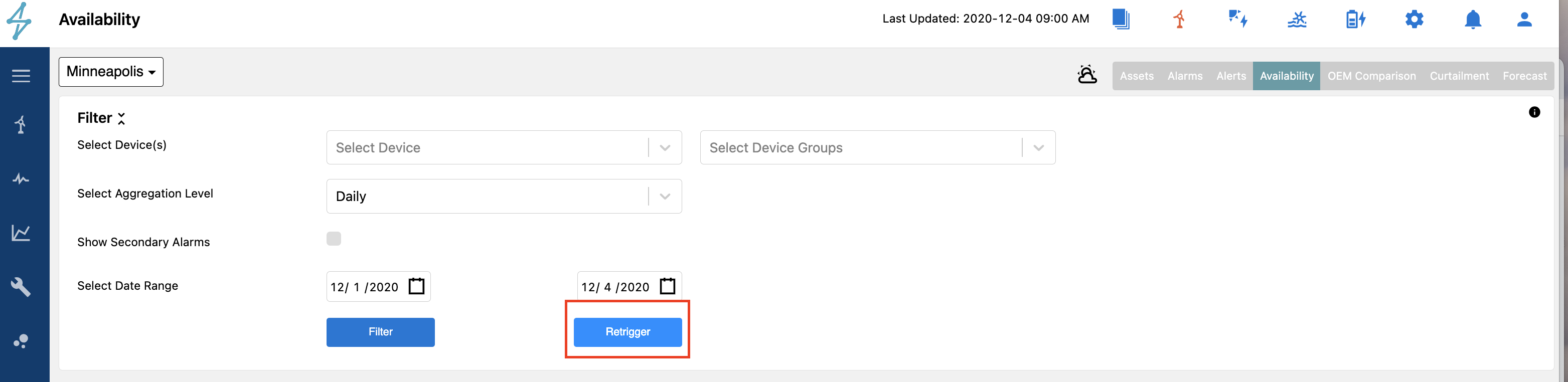
Task: Click the Select Date Range label
Action: coord(128,286)
